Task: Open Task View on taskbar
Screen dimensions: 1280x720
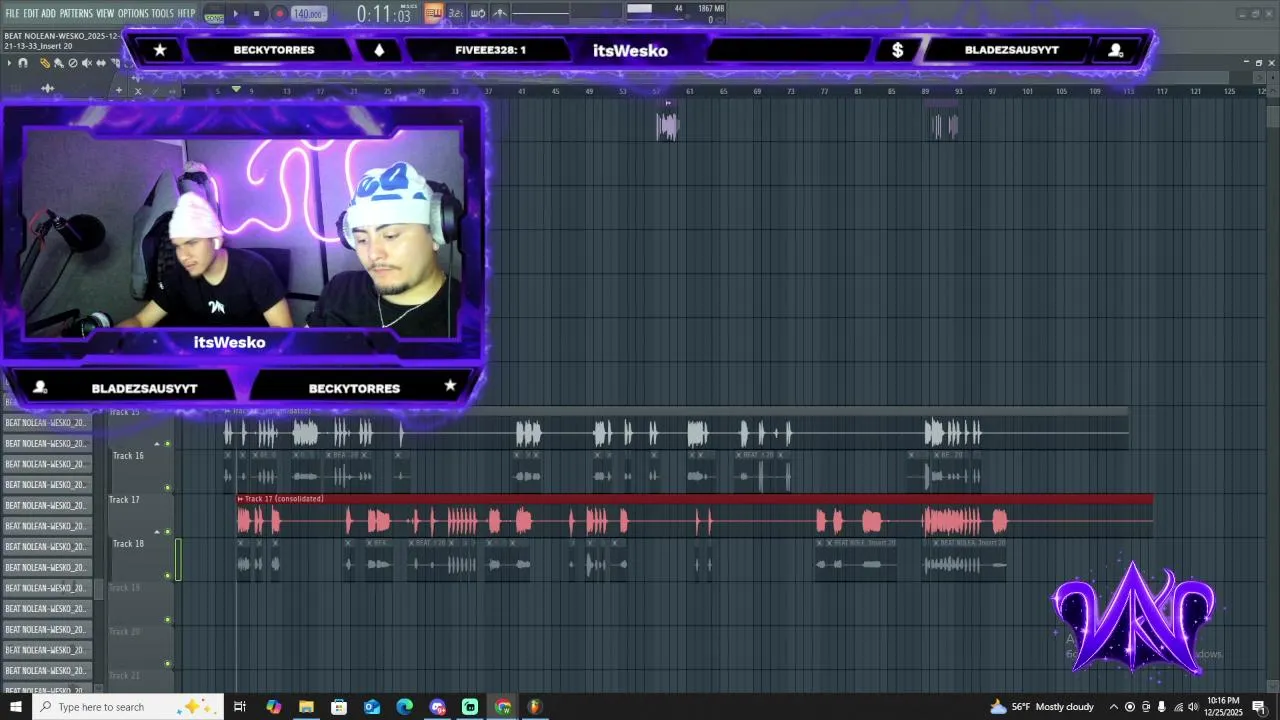Action: tap(240, 707)
